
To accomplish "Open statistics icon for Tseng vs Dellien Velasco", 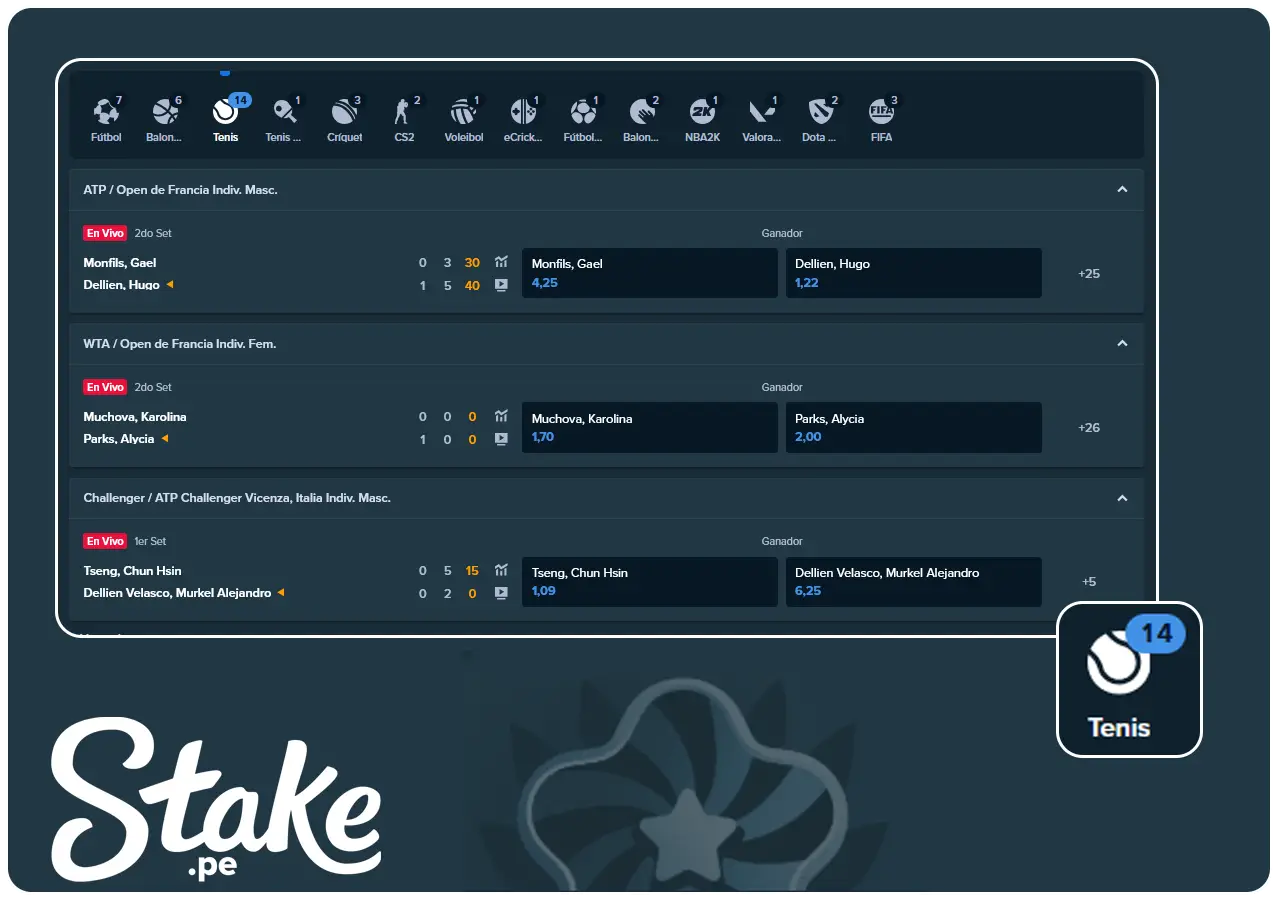I will click(x=501, y=571).
